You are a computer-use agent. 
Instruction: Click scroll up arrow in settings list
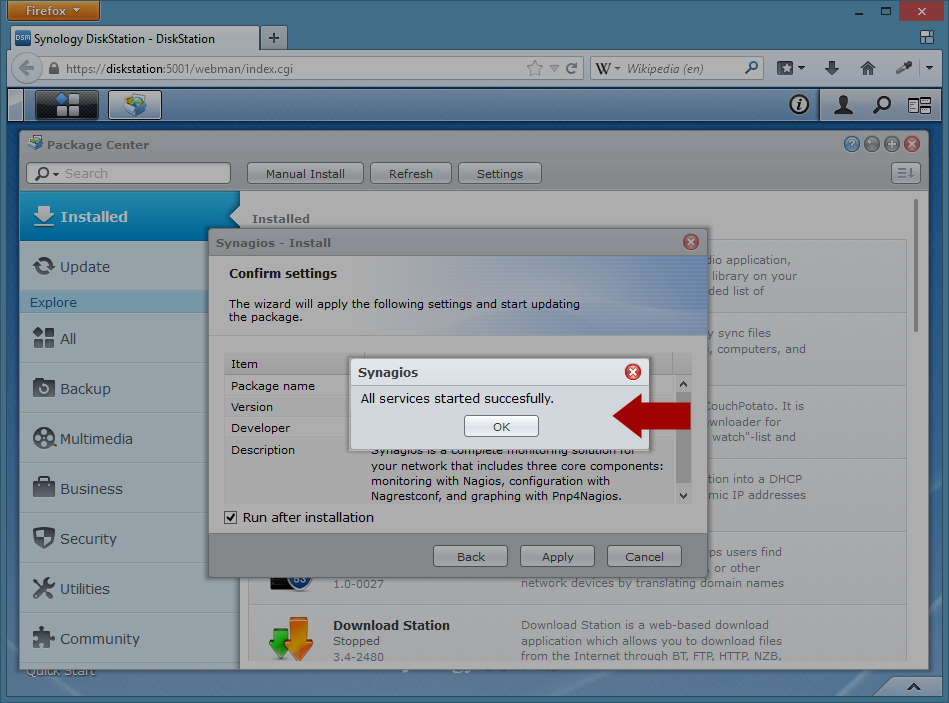coord(683,384)
